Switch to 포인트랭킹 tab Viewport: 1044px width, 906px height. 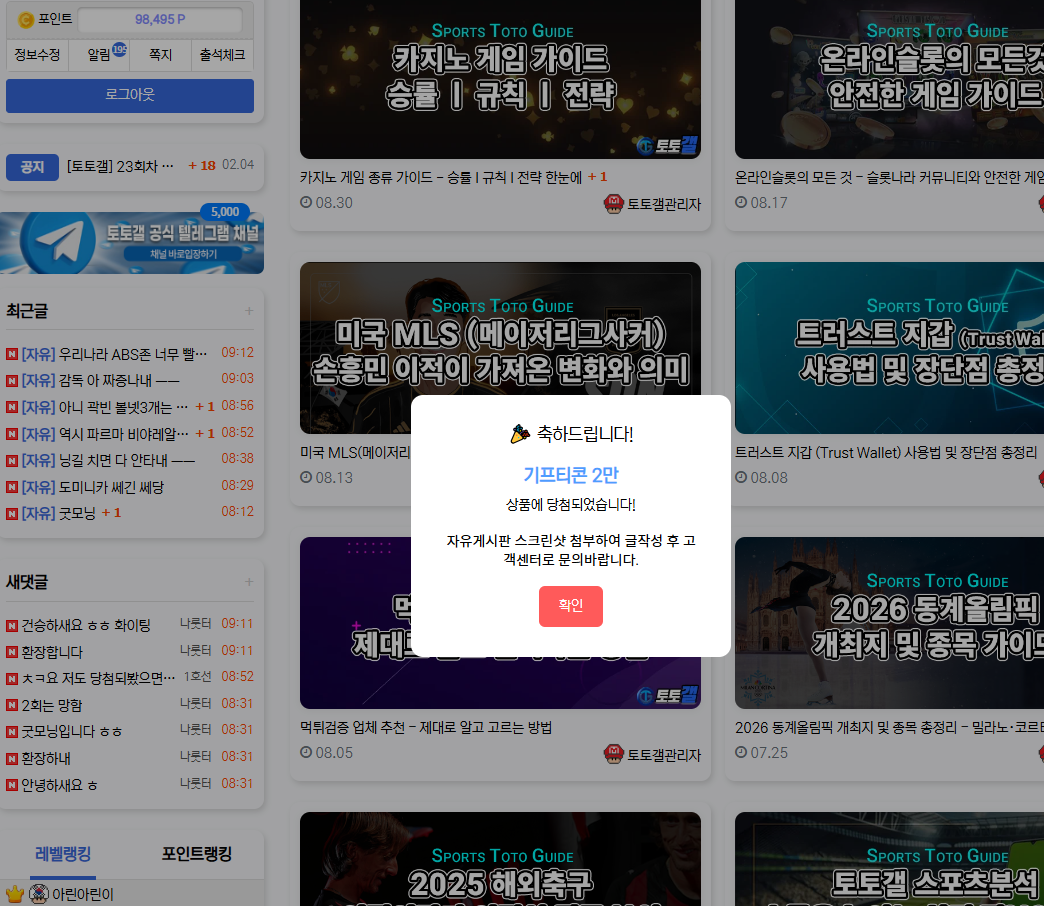(x=197, y=854)
